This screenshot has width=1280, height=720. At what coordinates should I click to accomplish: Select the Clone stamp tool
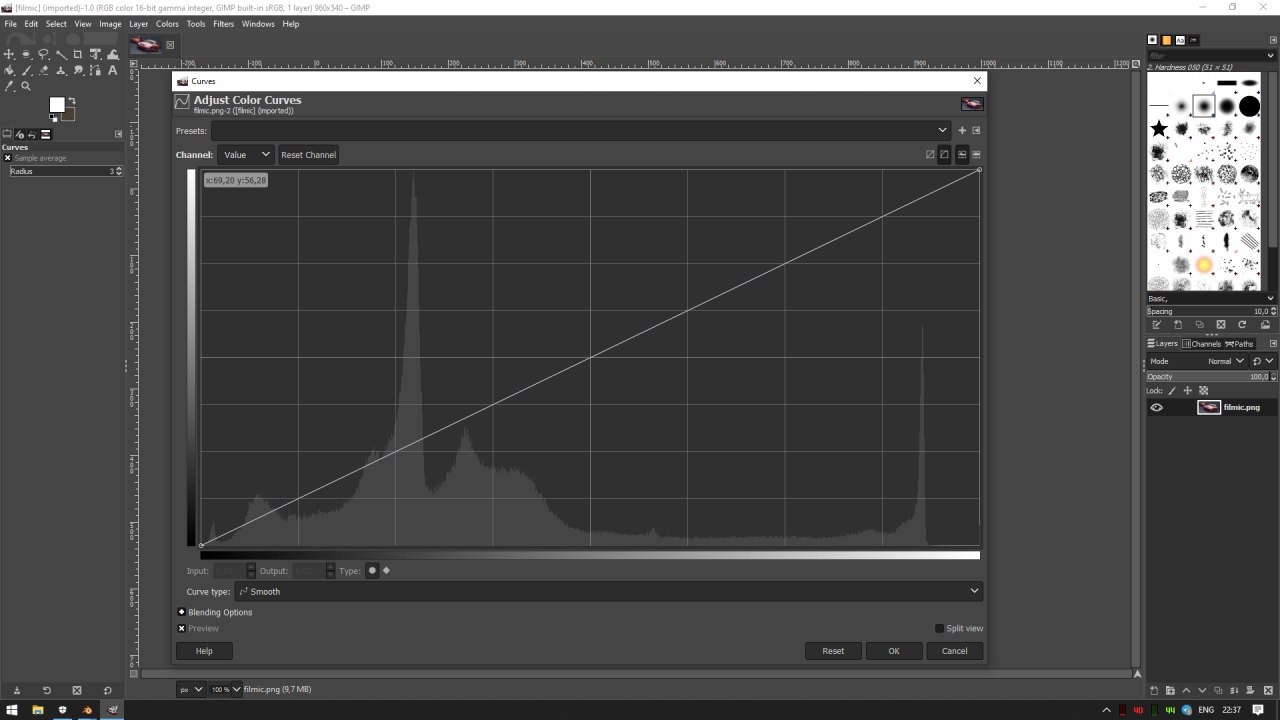61,70
